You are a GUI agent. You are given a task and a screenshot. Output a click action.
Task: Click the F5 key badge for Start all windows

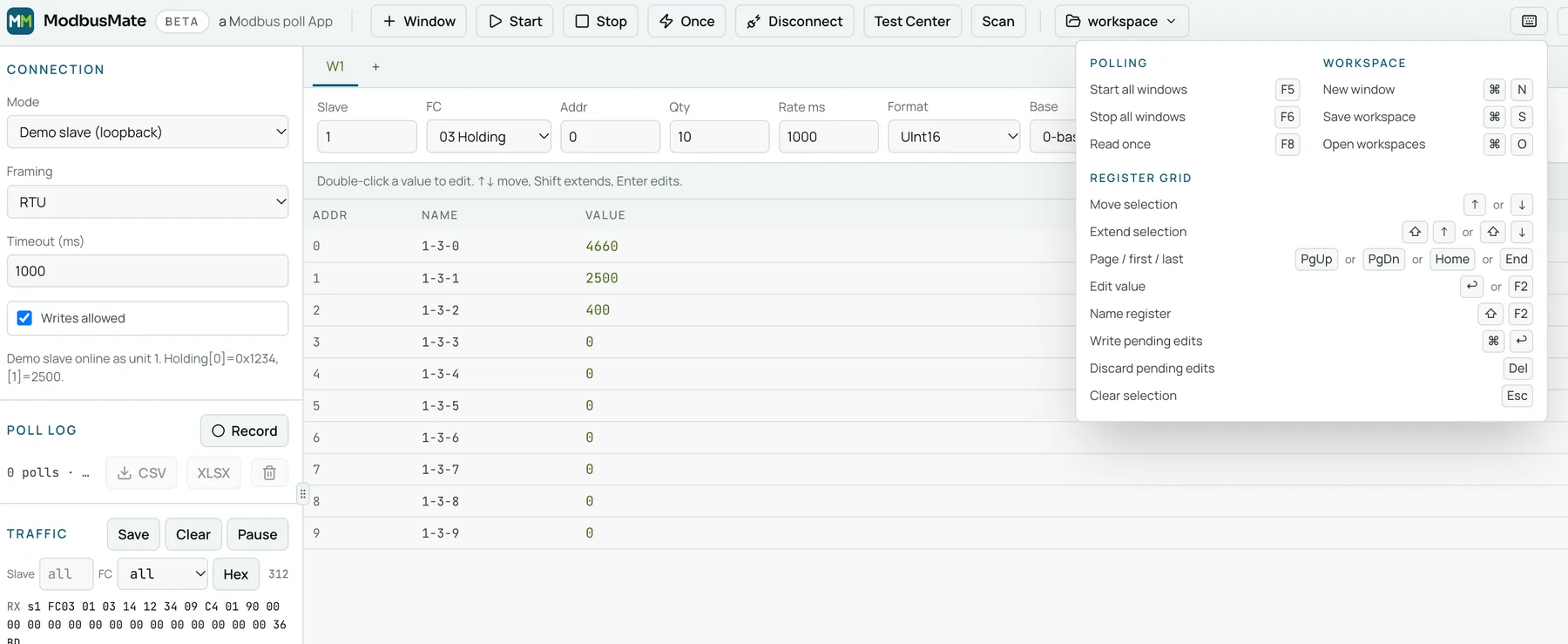pos(1288,90)
